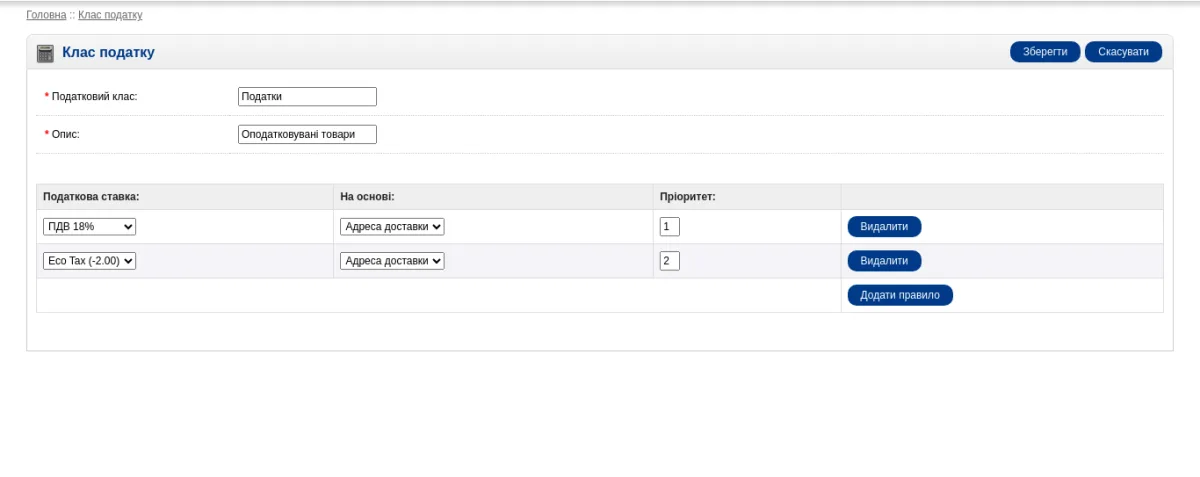The image size is (1200, 477).
Task: Delete the Eco Tax rule with Видалити
Action: coord(884,261)
